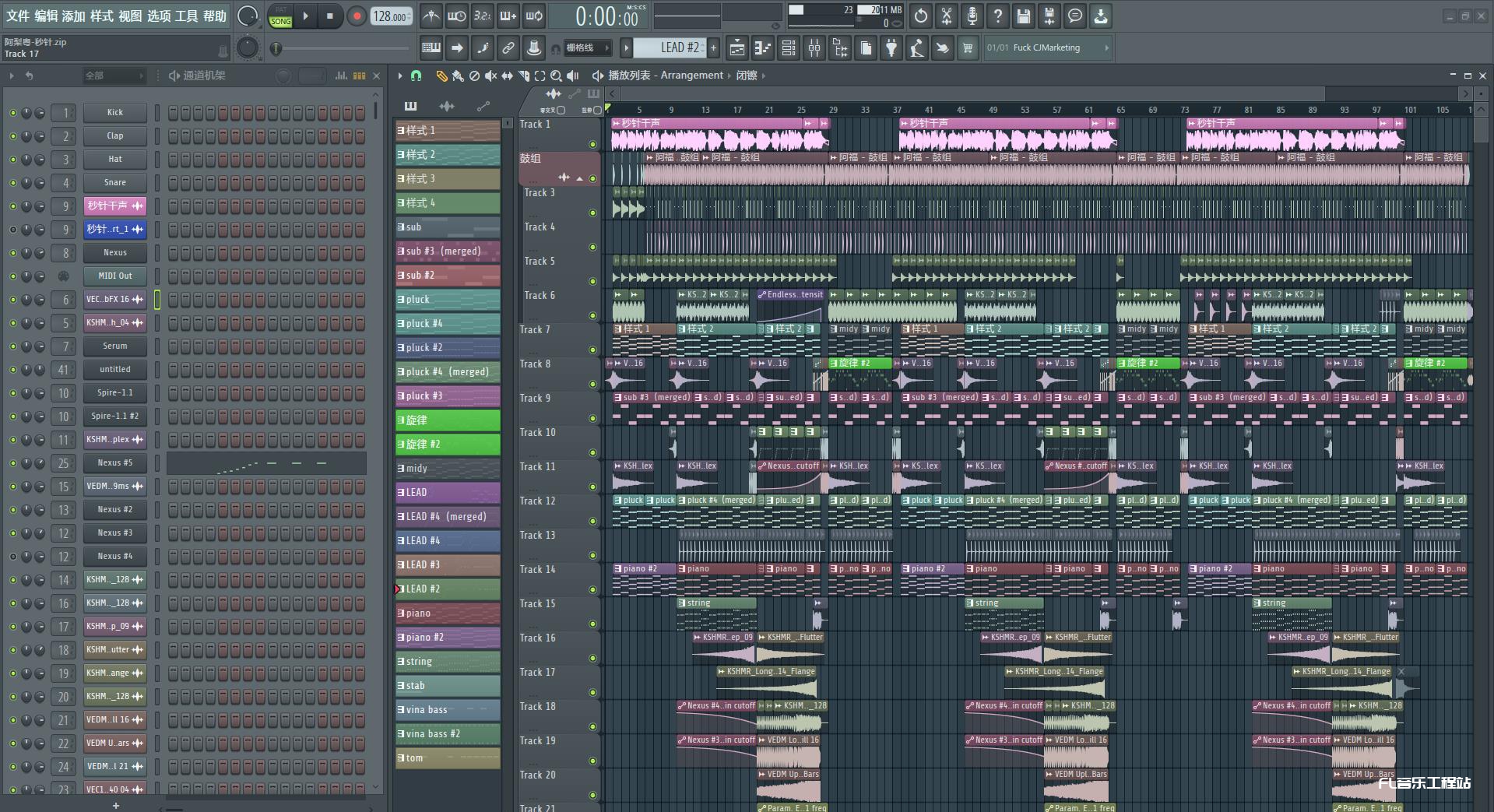This screenshot has height=812, width=1494.
Task: Open the plugin picker plug icon
Action: 891,48
